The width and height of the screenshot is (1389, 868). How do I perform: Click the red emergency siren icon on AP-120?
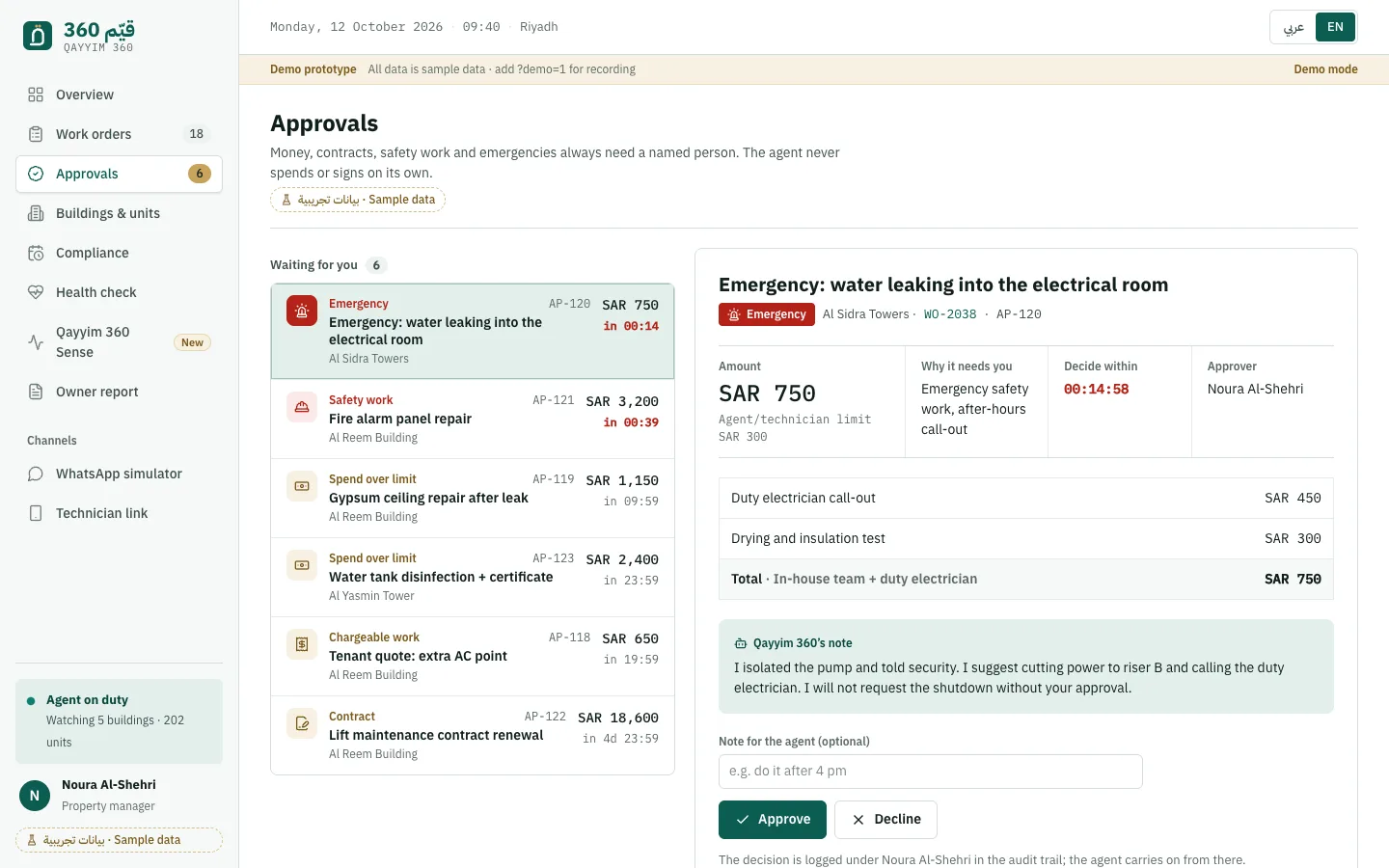tap(302, 311)
